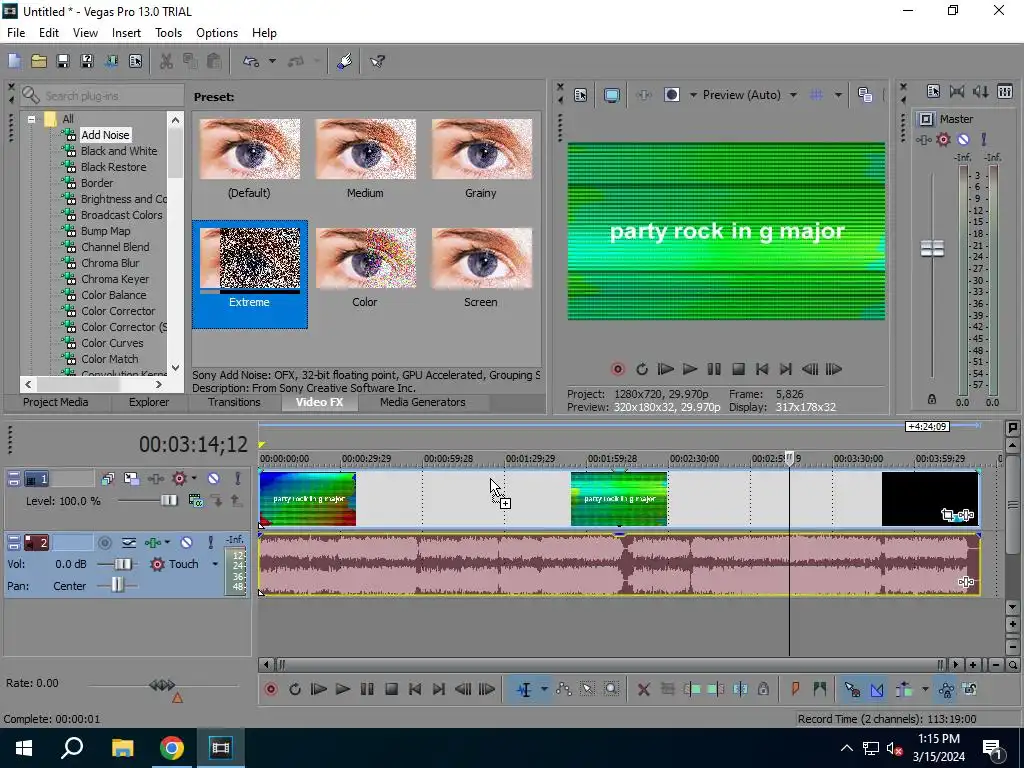
Task: Mute the Master bus output
Action: click(963, 140)
